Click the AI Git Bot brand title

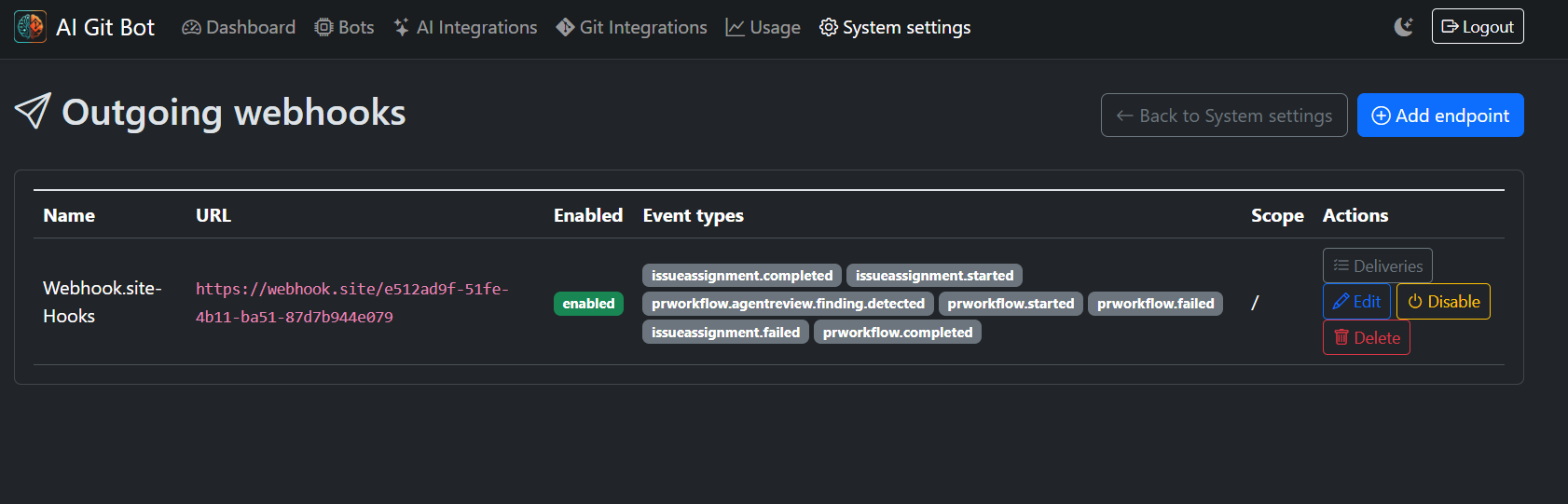click(105, 28)
